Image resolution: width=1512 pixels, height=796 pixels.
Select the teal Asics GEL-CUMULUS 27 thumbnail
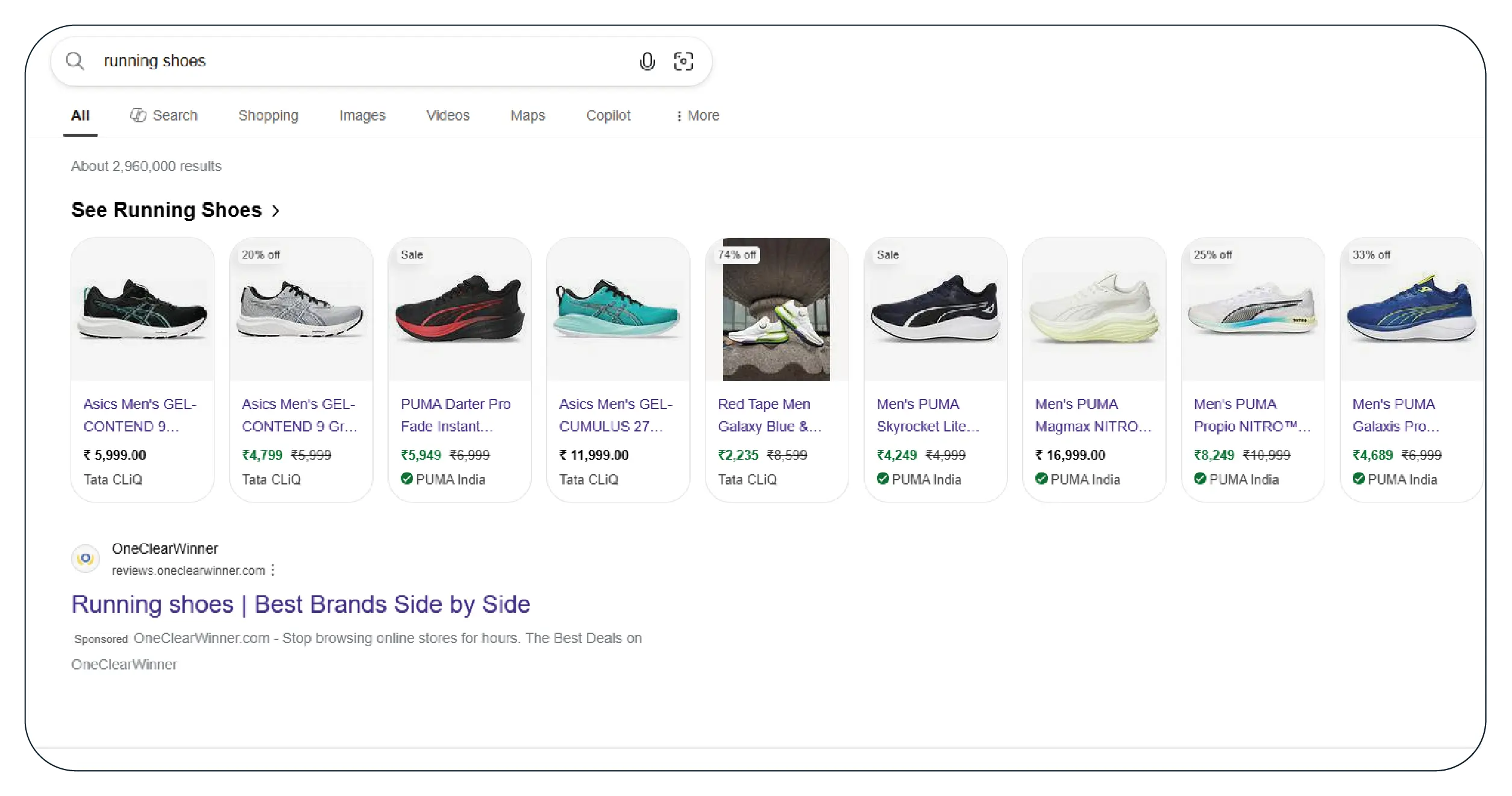pyautogui.click(x=617, y=309)
